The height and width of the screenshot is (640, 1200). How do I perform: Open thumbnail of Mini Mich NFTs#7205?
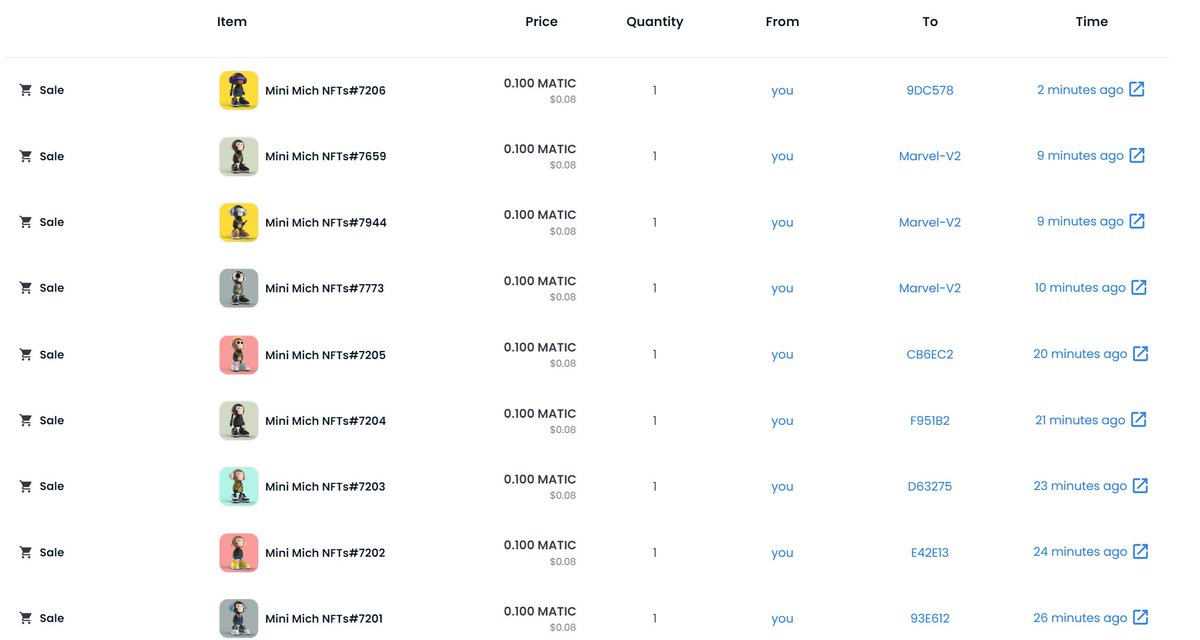pos(239,354)
